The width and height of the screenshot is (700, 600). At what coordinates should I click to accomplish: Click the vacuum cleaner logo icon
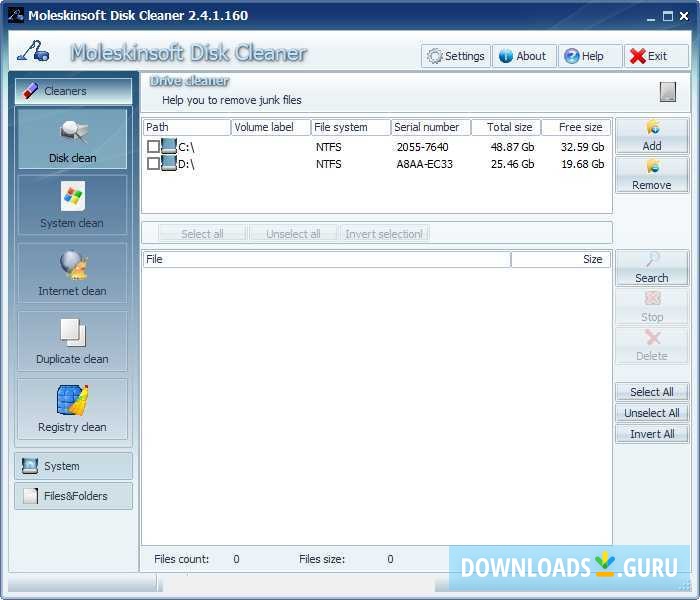tap(33, 51)
